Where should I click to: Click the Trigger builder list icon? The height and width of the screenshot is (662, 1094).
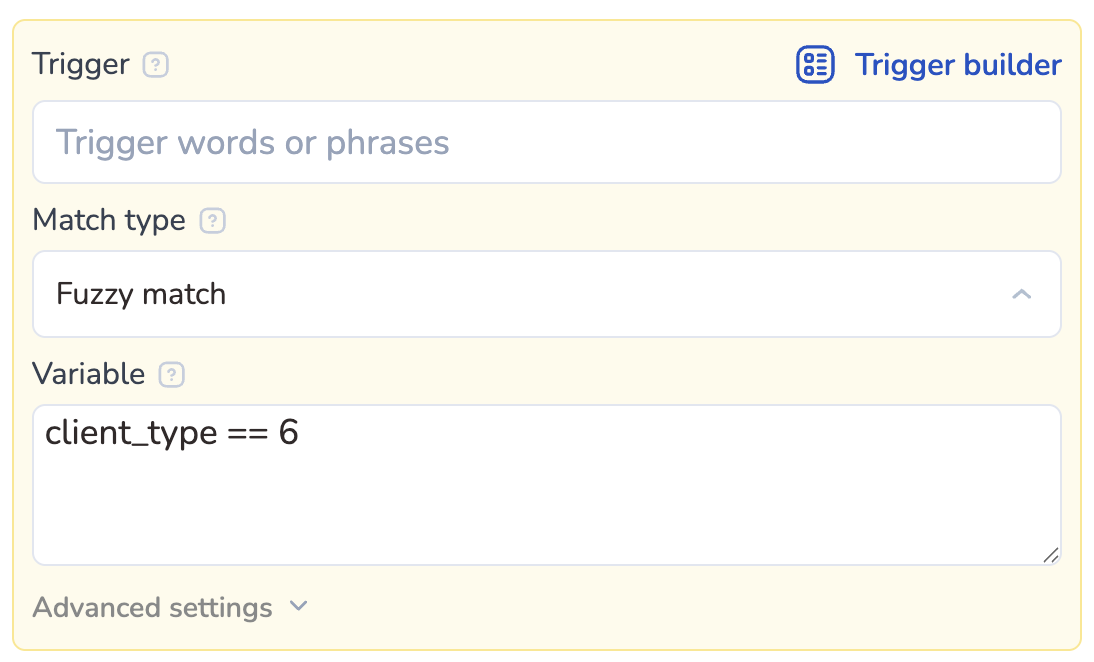click(x=815, y=65)
